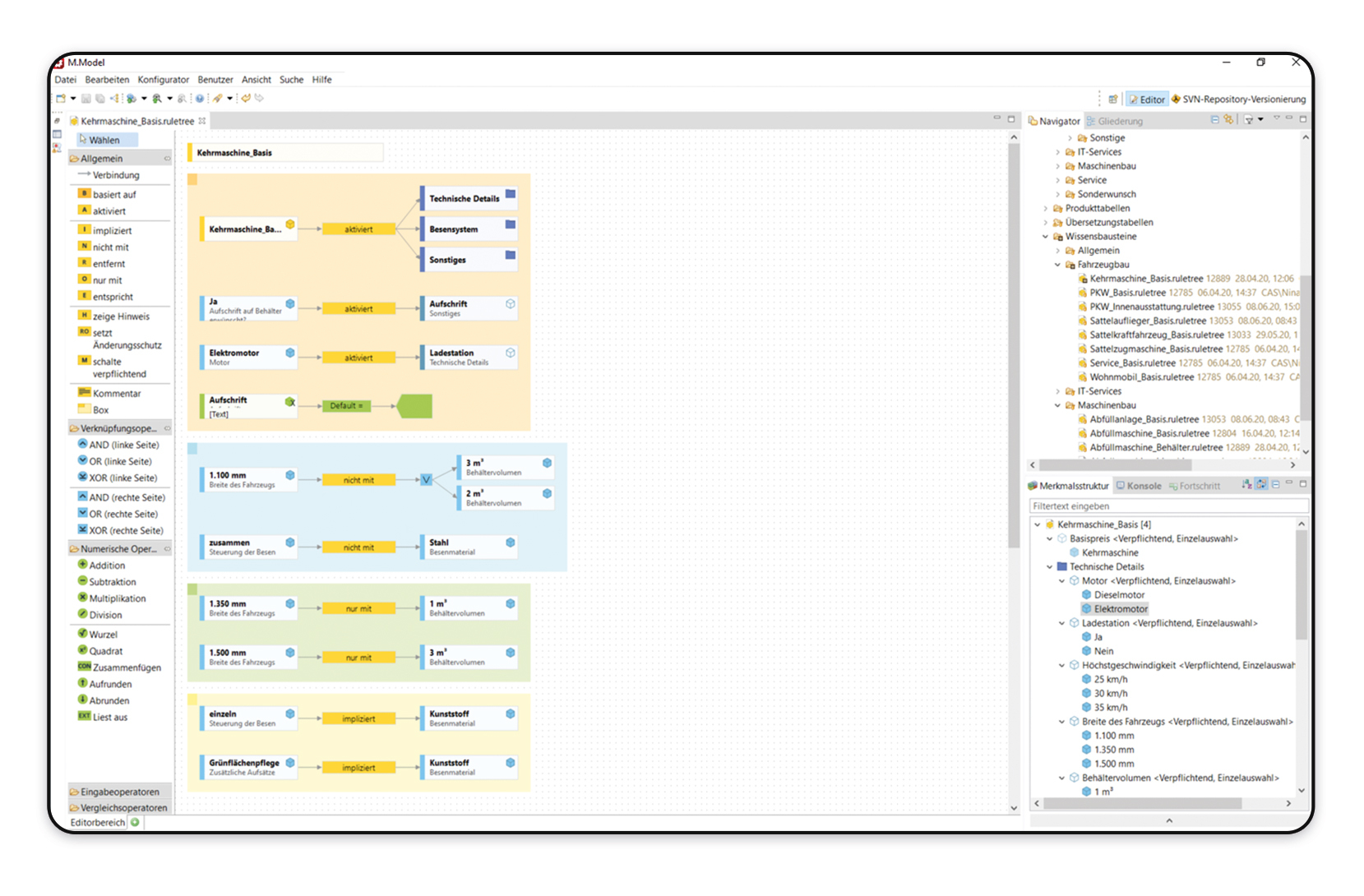Collapse the Wissensbausteine folder

click(x=1046, y=237)
